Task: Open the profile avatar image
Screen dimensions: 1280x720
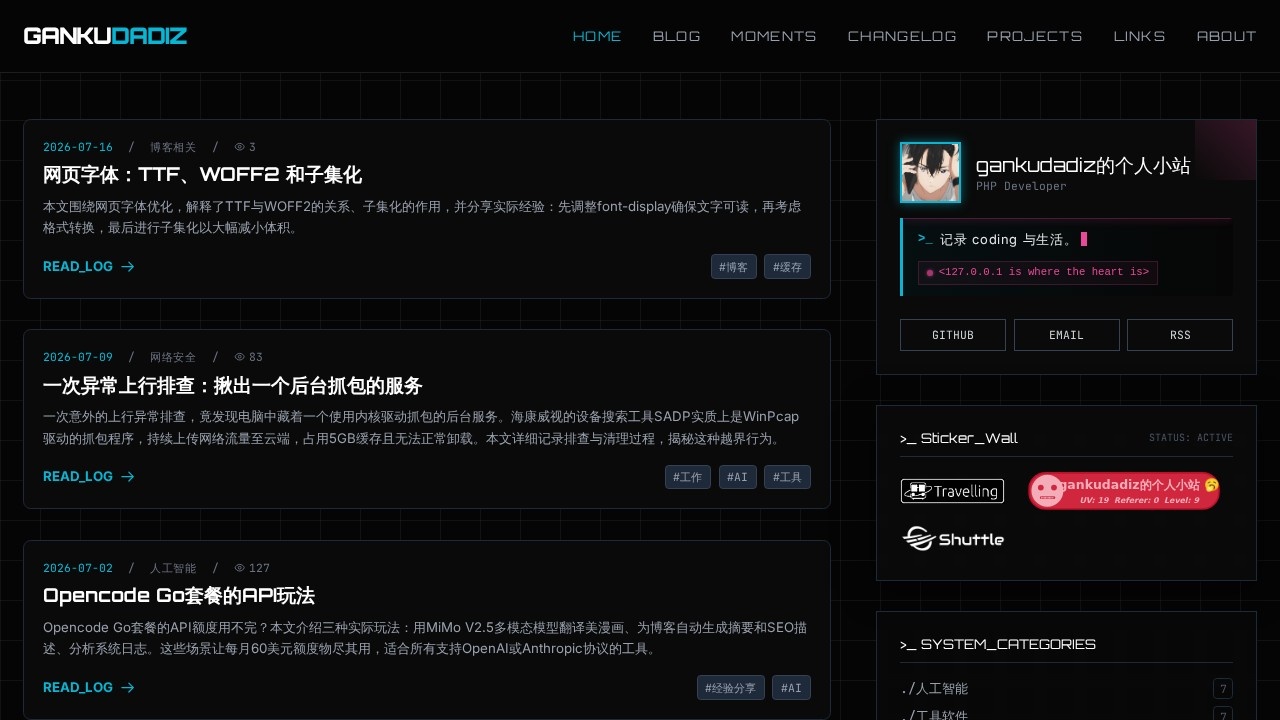Action: (x=930, y=172)
